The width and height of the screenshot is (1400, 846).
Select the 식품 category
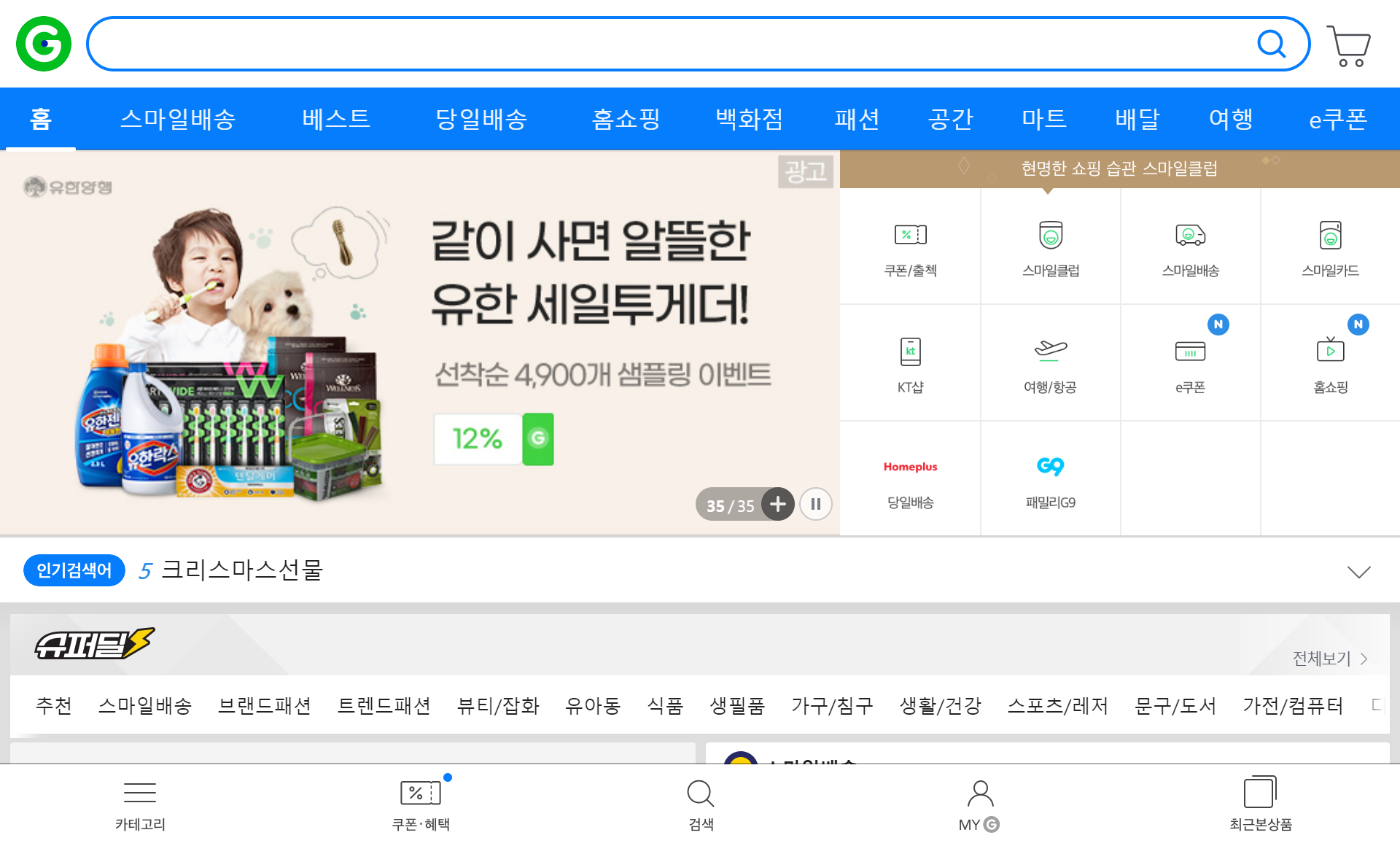point(666,705)
